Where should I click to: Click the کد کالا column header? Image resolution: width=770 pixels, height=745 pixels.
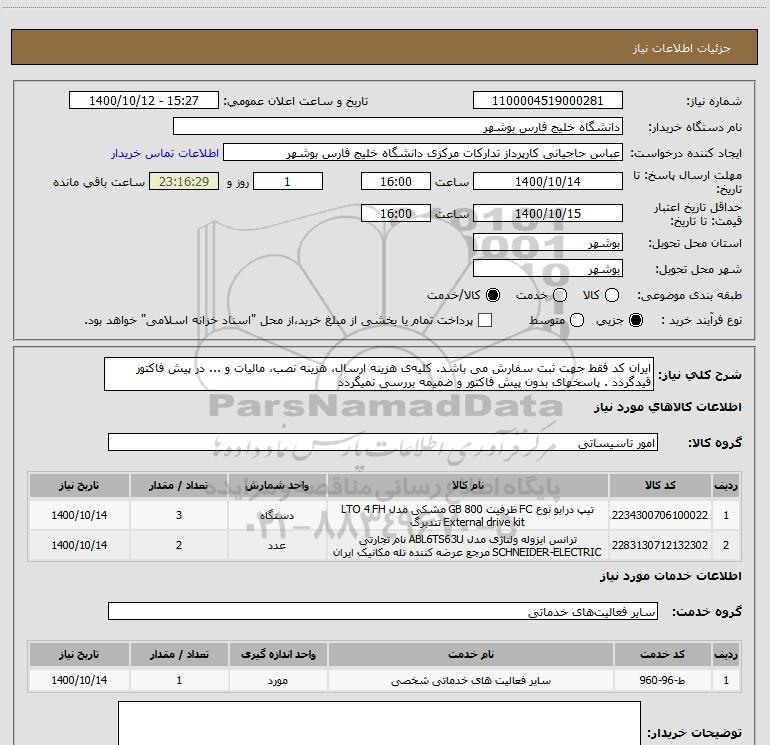(x=660, y=485)
